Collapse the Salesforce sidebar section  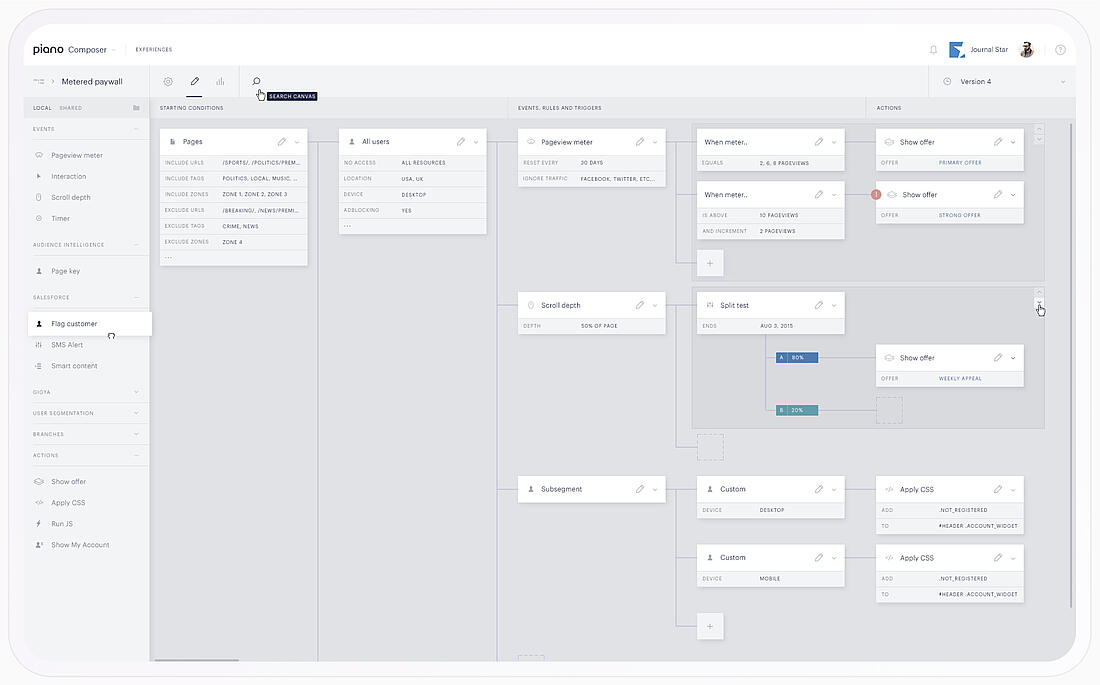point(136,298)
